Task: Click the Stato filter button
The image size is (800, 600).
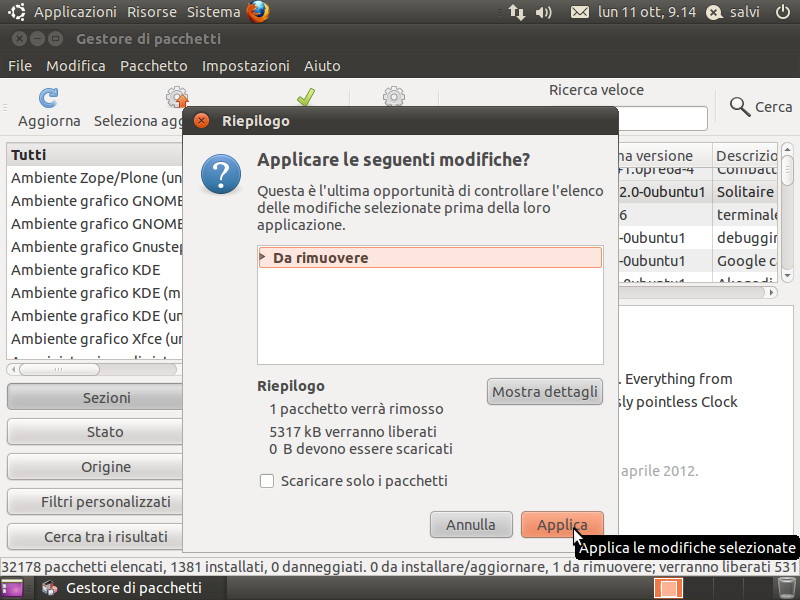Action: coord(95,432)
